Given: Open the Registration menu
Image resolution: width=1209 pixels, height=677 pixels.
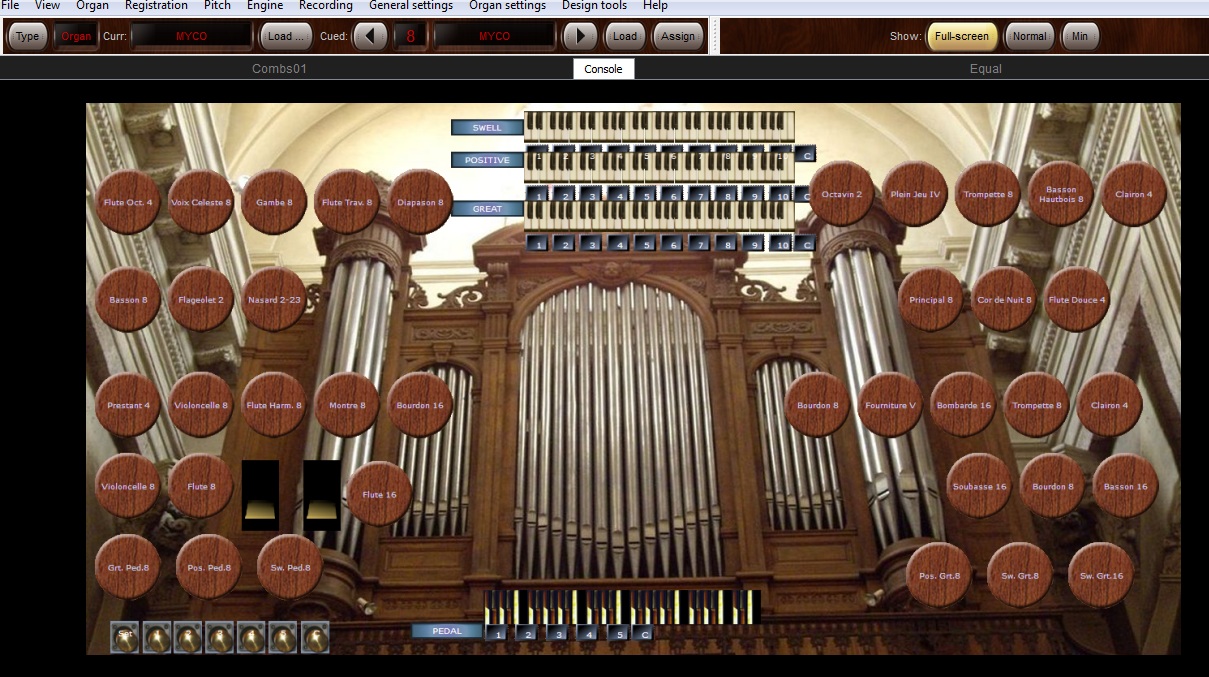Looking at the screenshot, I should [156, 6].
